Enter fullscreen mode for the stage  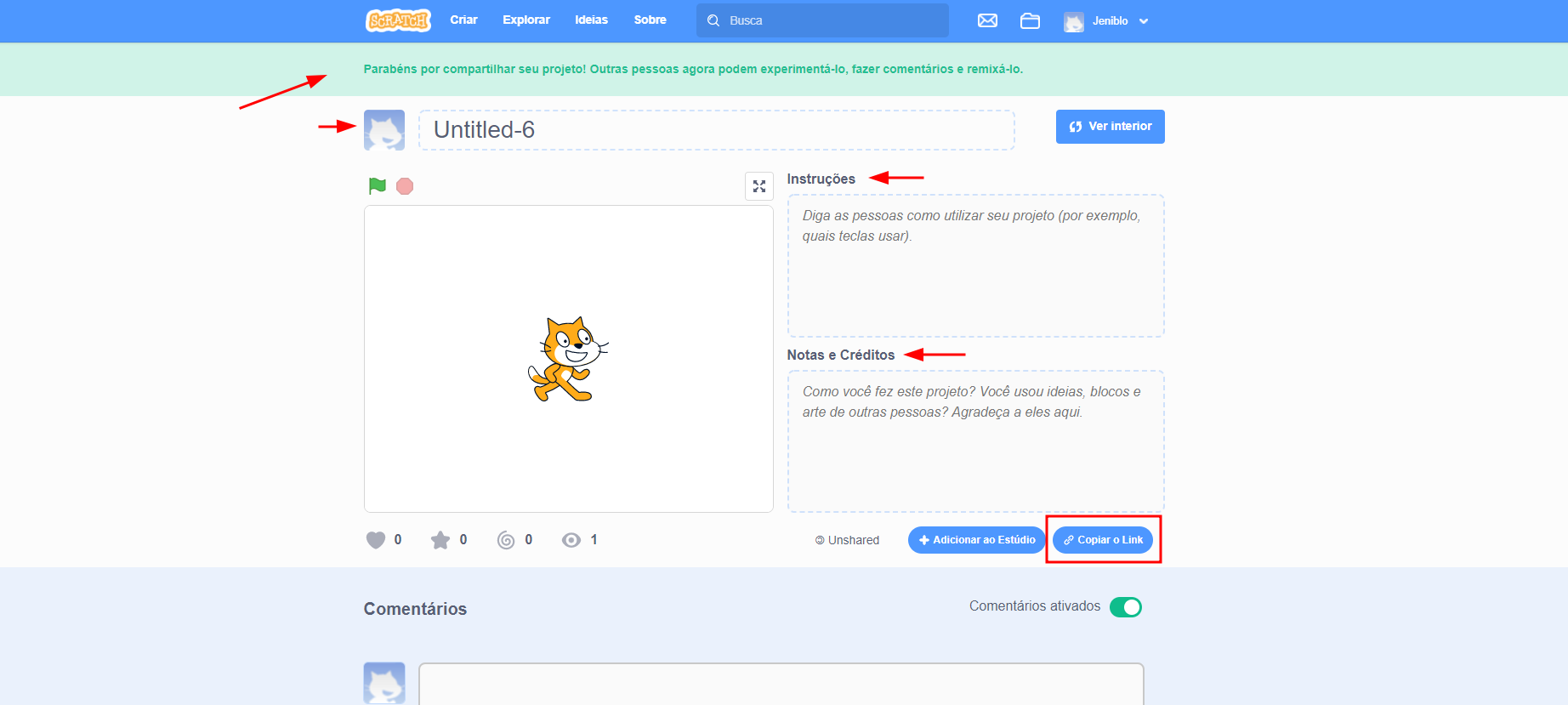(759, 186)
